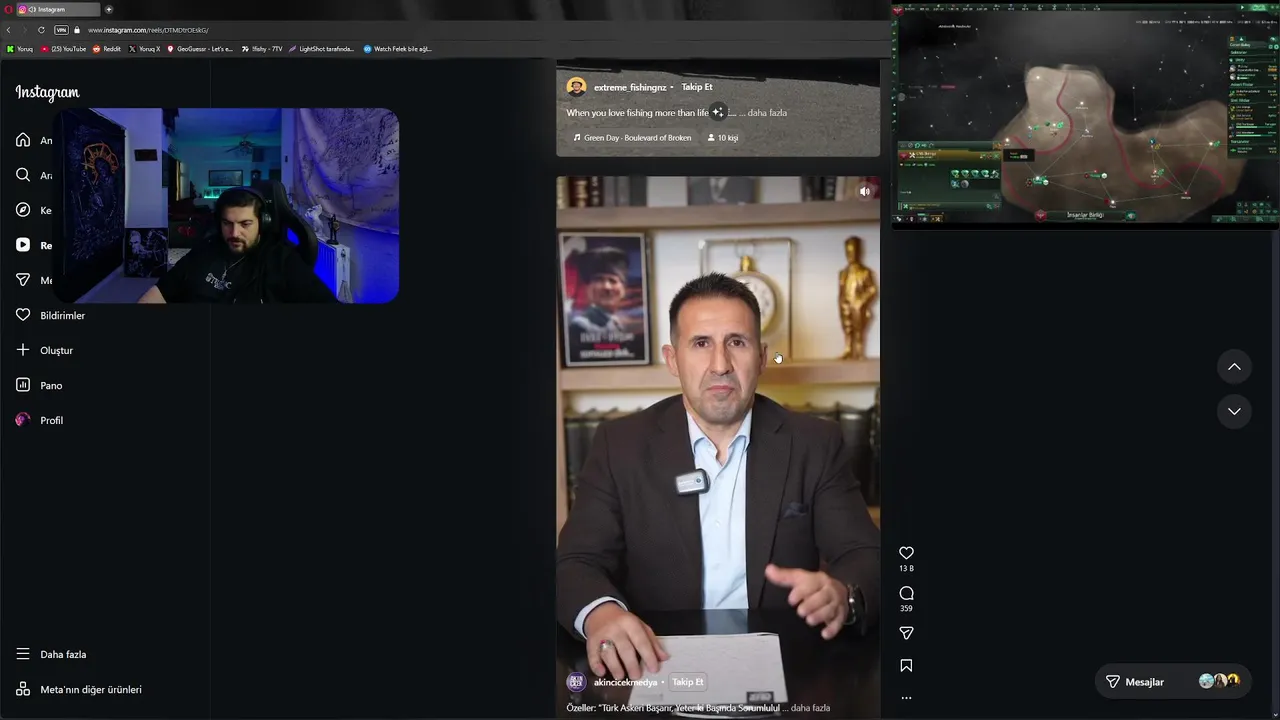This screenshot has width=1280, height=720.
Task: Go back with the browser back arrow
Action: click(8, 30)
